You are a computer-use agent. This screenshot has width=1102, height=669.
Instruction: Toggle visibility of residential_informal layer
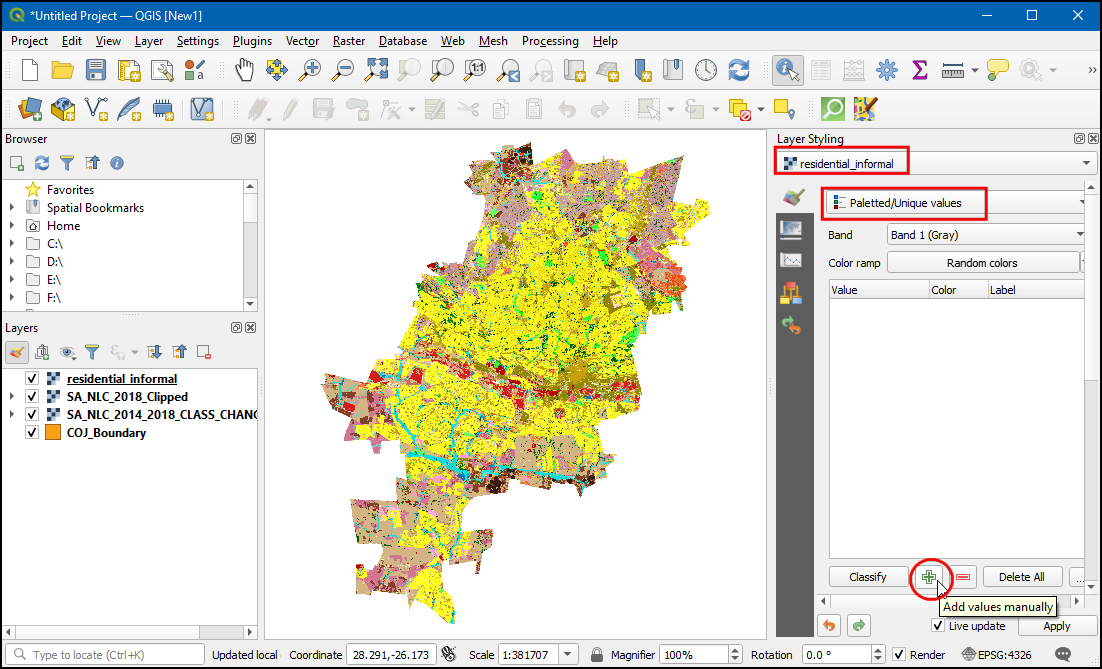(x=32, y=379)
